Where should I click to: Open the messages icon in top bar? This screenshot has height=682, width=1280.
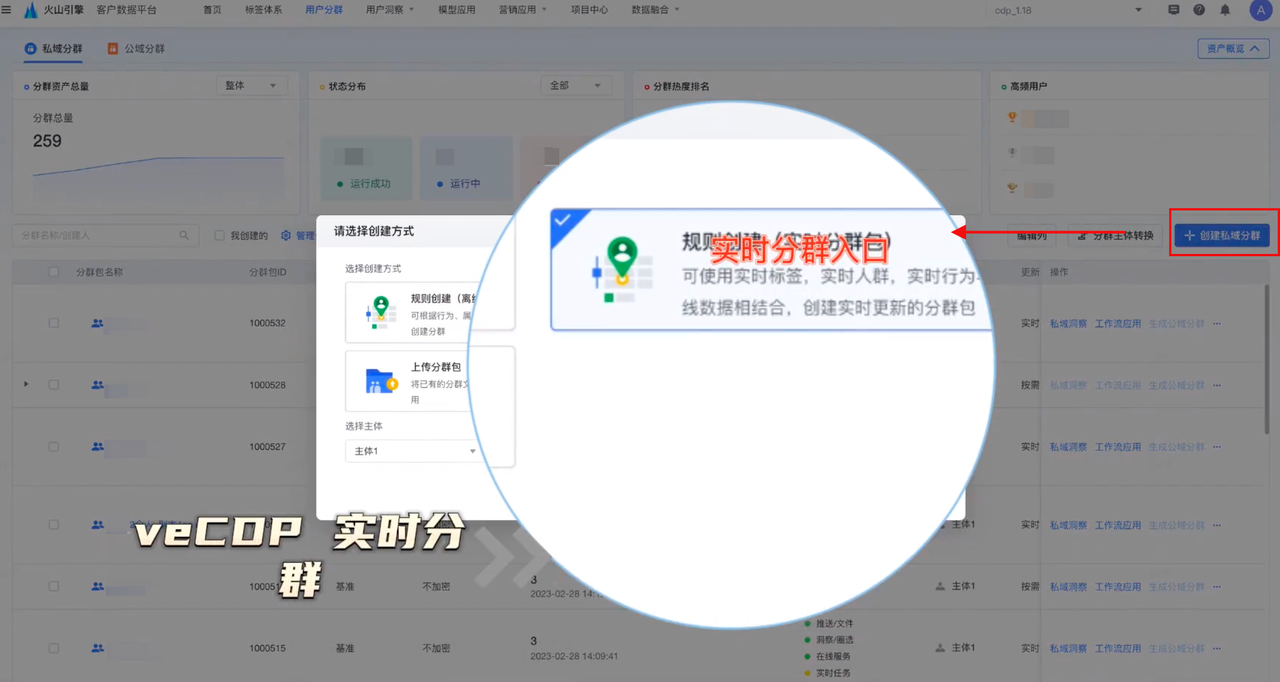coord(1174,10)
